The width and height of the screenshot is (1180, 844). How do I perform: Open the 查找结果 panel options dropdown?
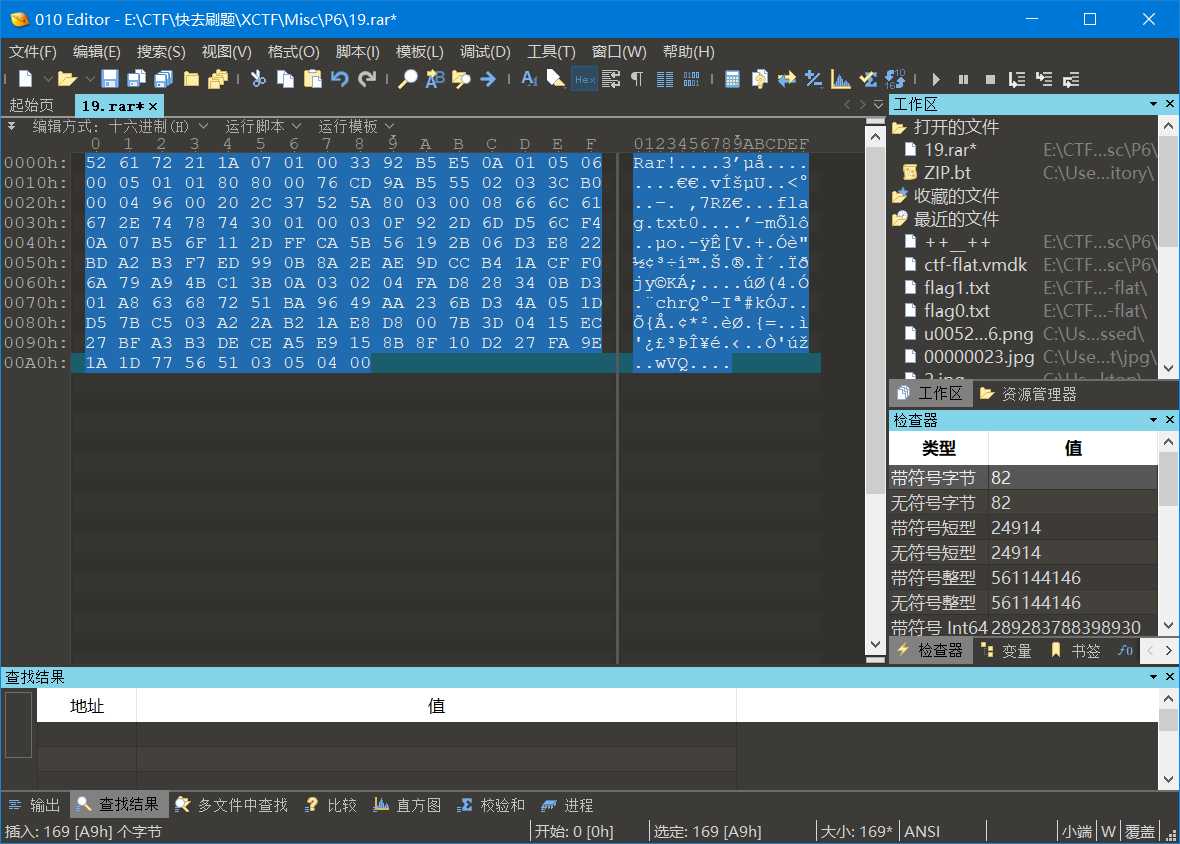1153,677
